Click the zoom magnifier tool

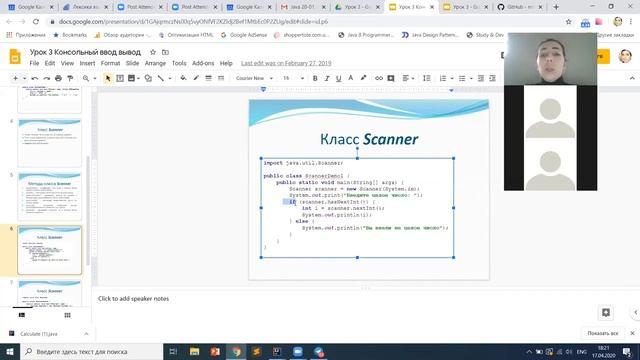click(86, 78)
